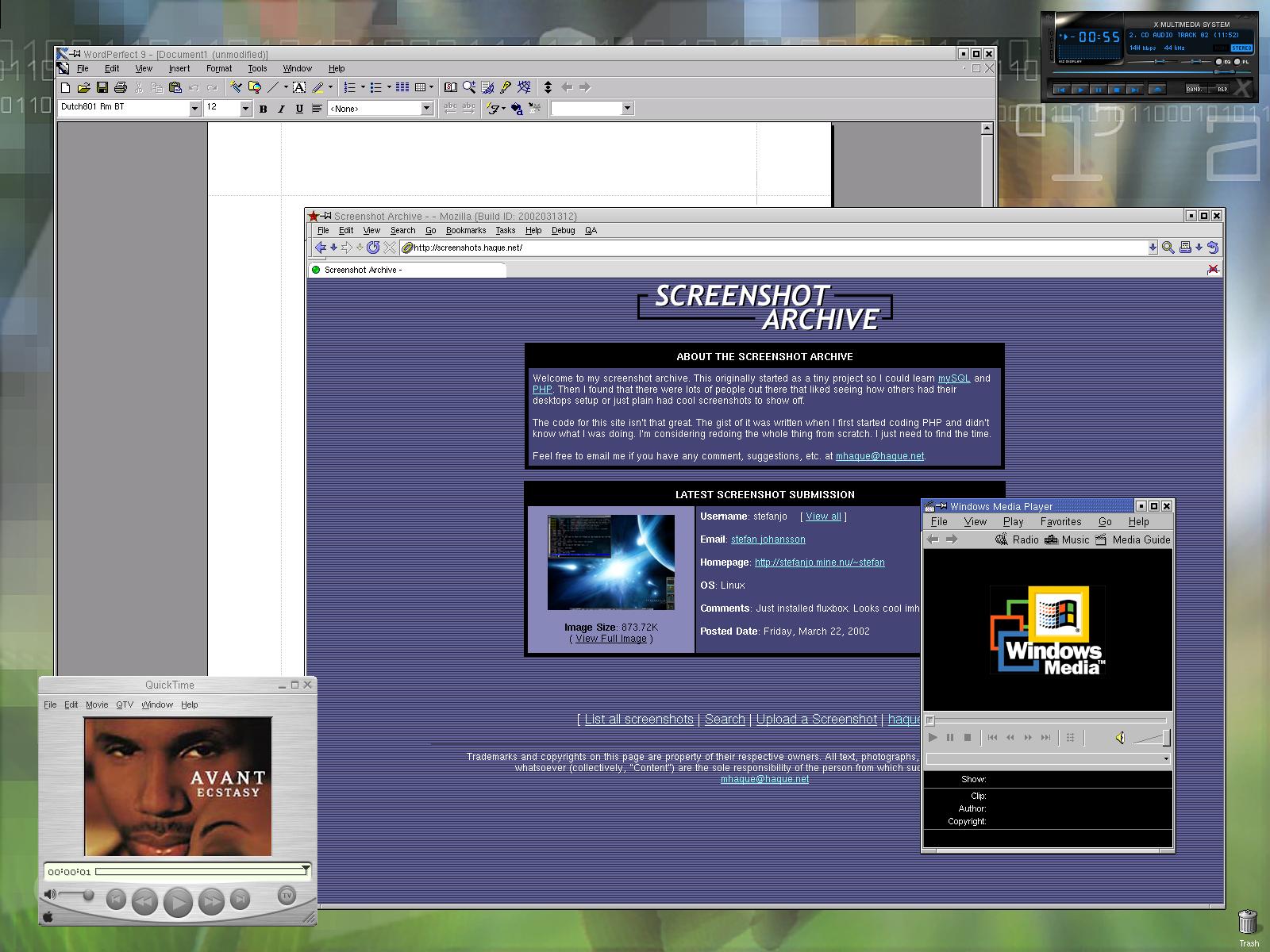
Task: Open the highlighter dropdown arrow in WordPerfect
Action: (330, 87)
